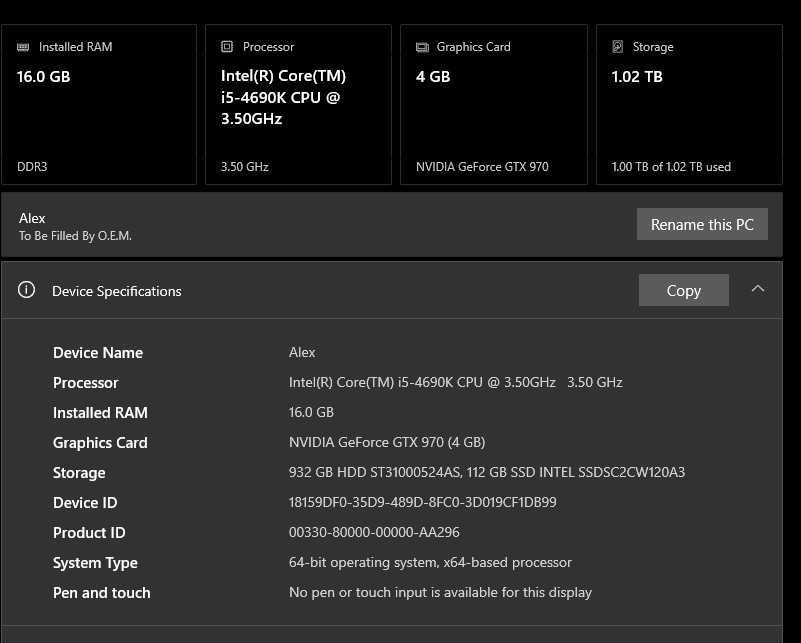Click the Processor label in specifications list
This screenshot has height=643, width=801.
pos(86,383)
